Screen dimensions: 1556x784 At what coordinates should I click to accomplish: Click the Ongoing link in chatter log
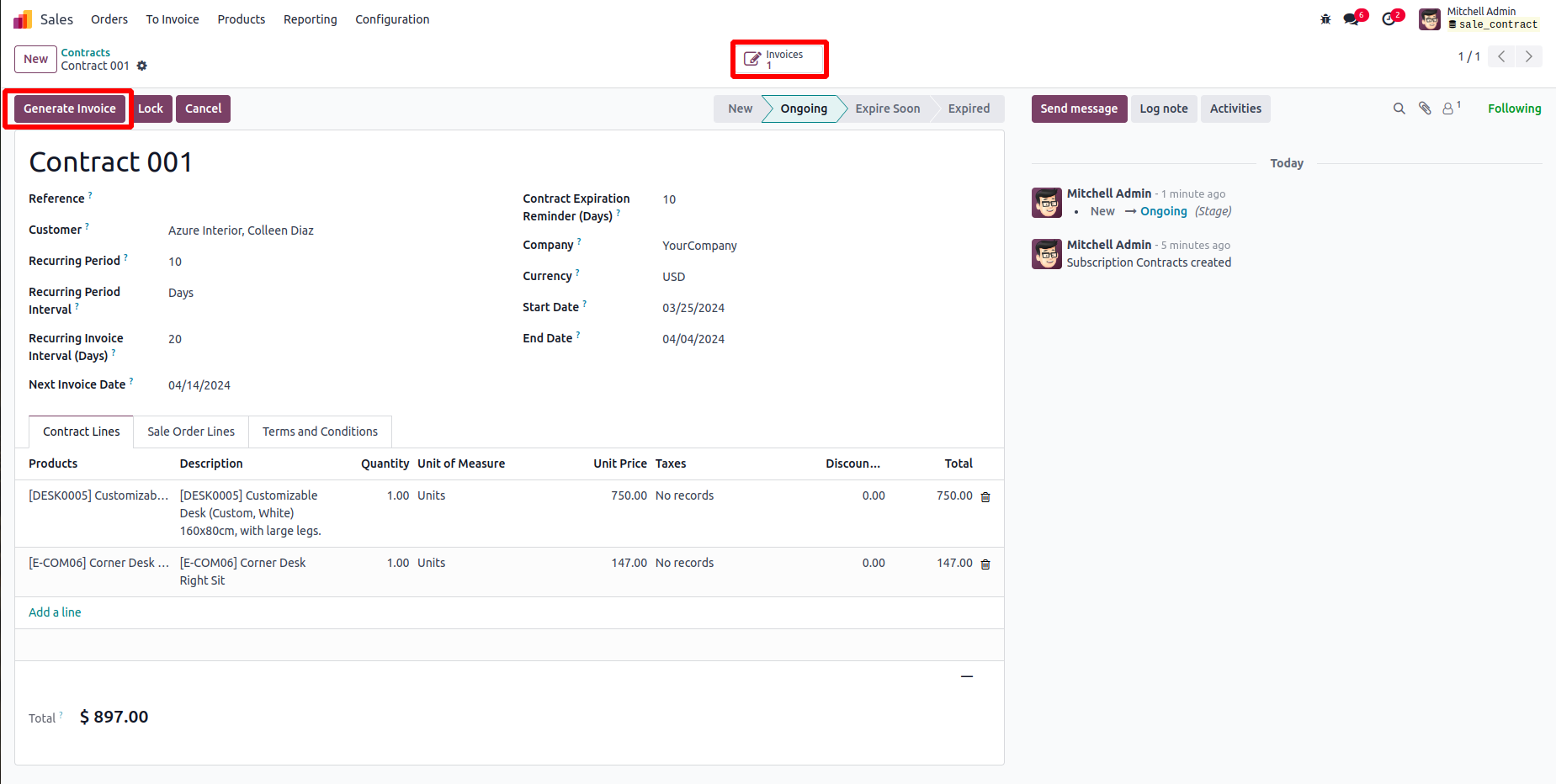[x=1164, y=211]
